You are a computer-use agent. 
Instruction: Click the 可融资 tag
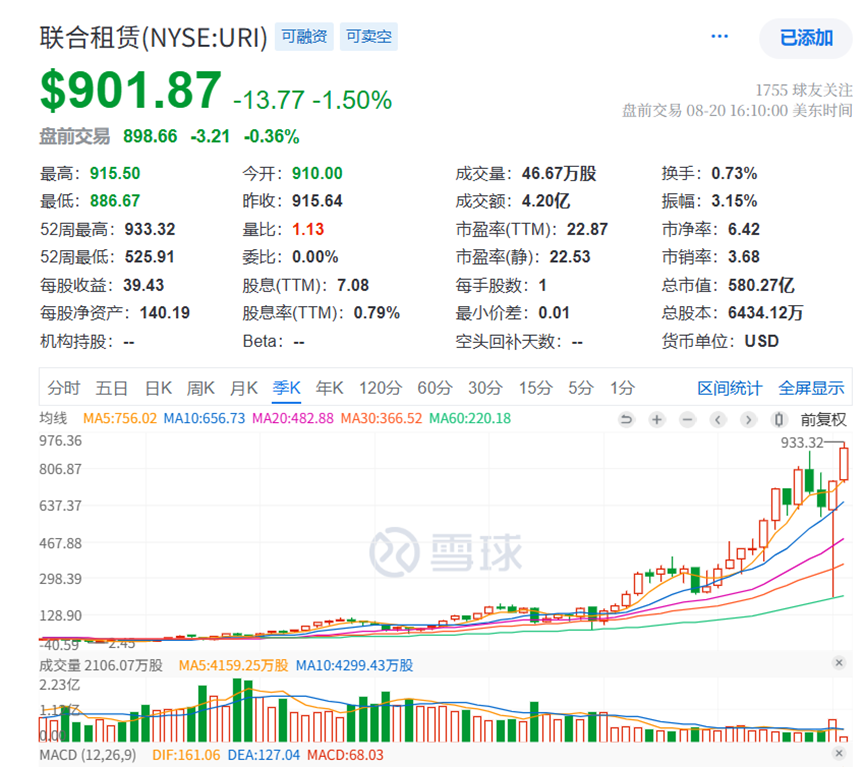304,38
